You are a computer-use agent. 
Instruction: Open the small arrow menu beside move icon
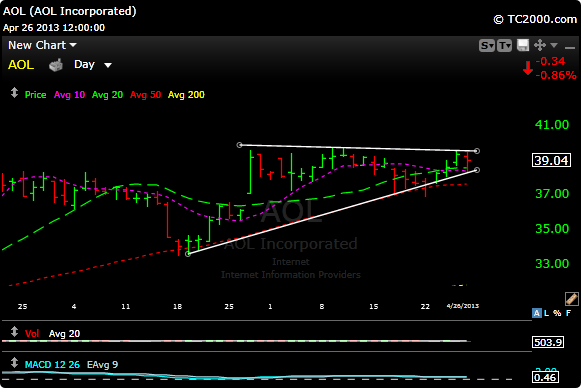click(554, 46)
